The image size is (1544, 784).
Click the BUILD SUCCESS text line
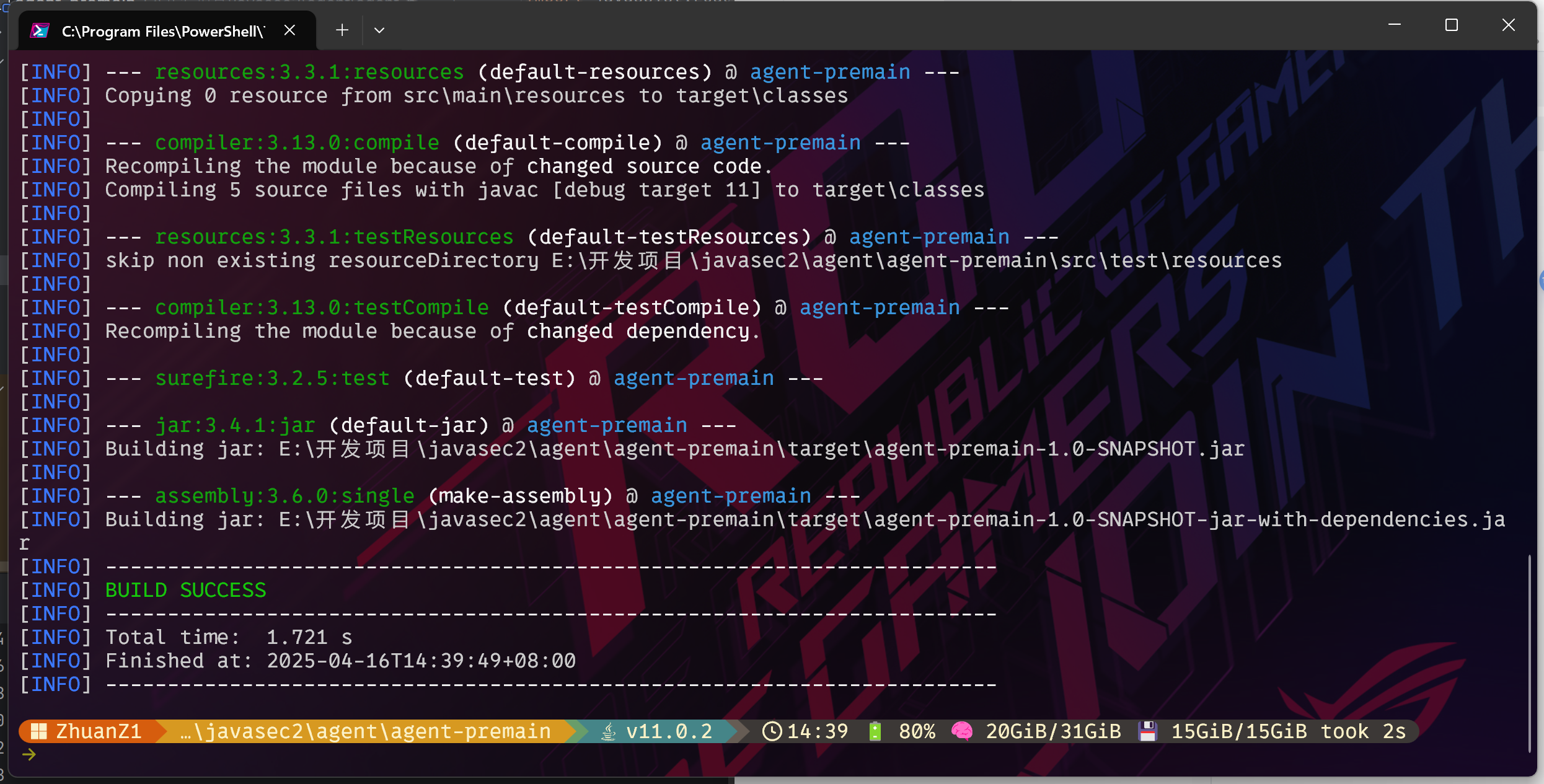pyautogui.click(x=185, y=590)
